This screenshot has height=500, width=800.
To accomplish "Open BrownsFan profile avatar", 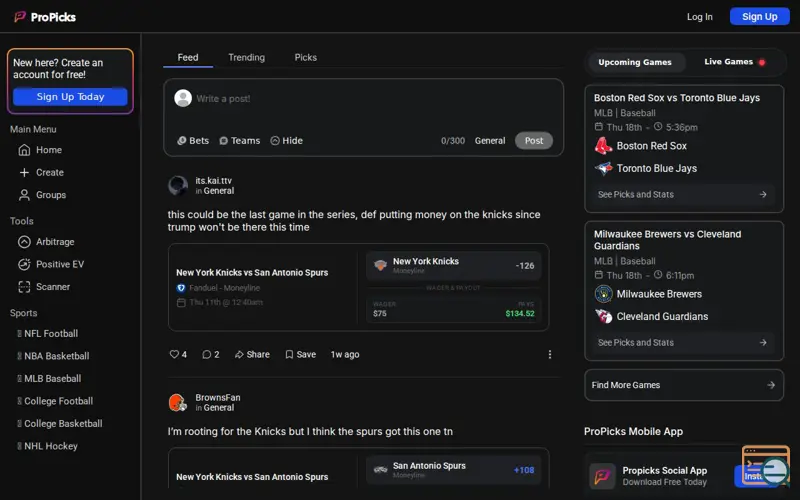I will (178, 403).
